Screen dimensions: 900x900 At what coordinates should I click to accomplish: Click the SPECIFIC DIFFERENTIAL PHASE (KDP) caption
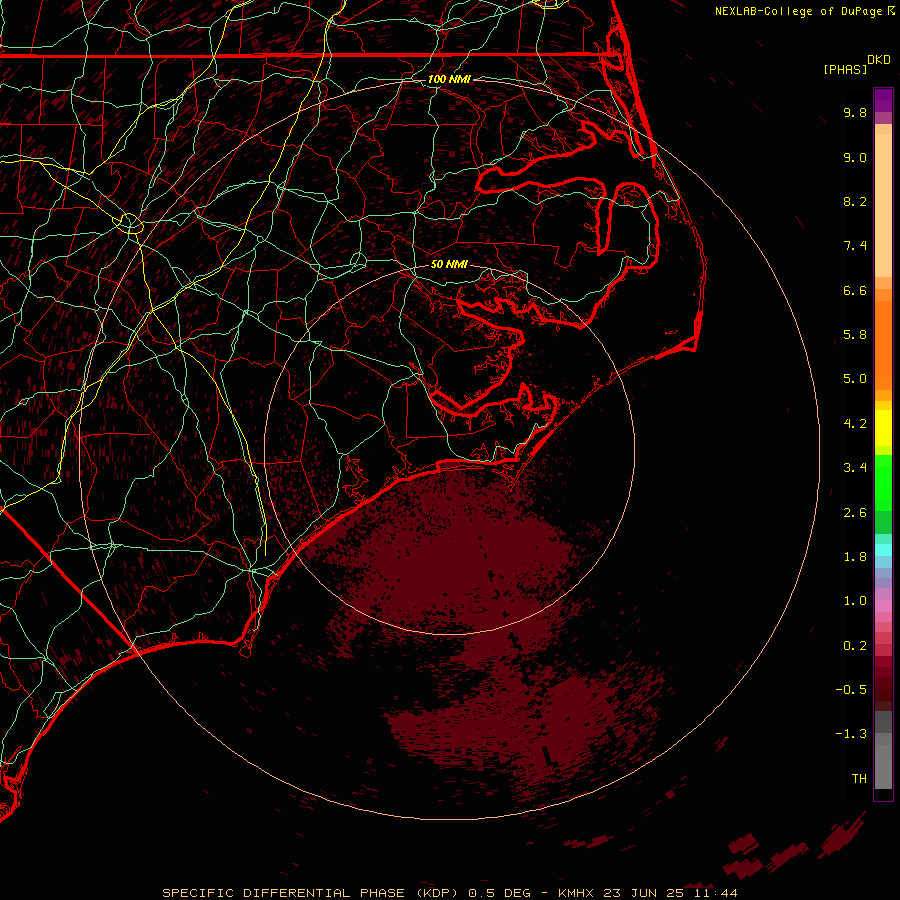point(311,893)
